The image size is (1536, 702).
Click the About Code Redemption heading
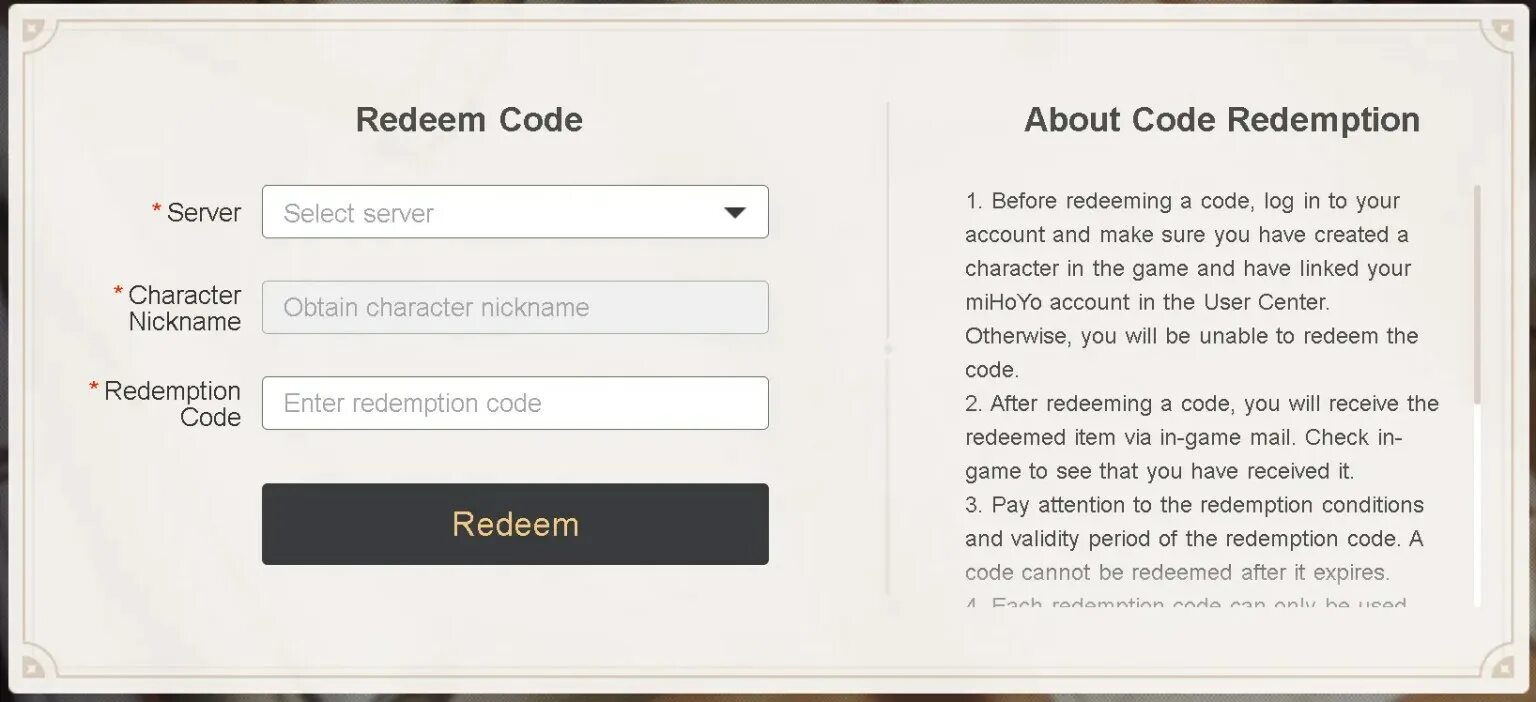click(x=1222, y=120)
